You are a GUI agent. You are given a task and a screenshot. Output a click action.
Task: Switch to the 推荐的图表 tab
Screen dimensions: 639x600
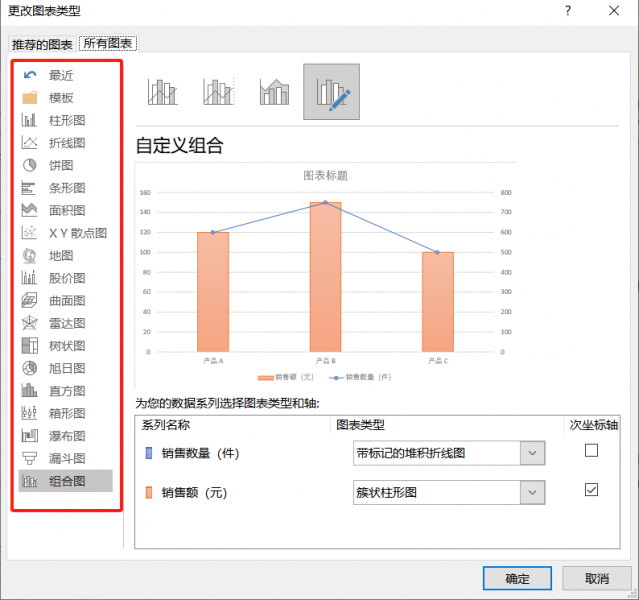coord(42,44)
